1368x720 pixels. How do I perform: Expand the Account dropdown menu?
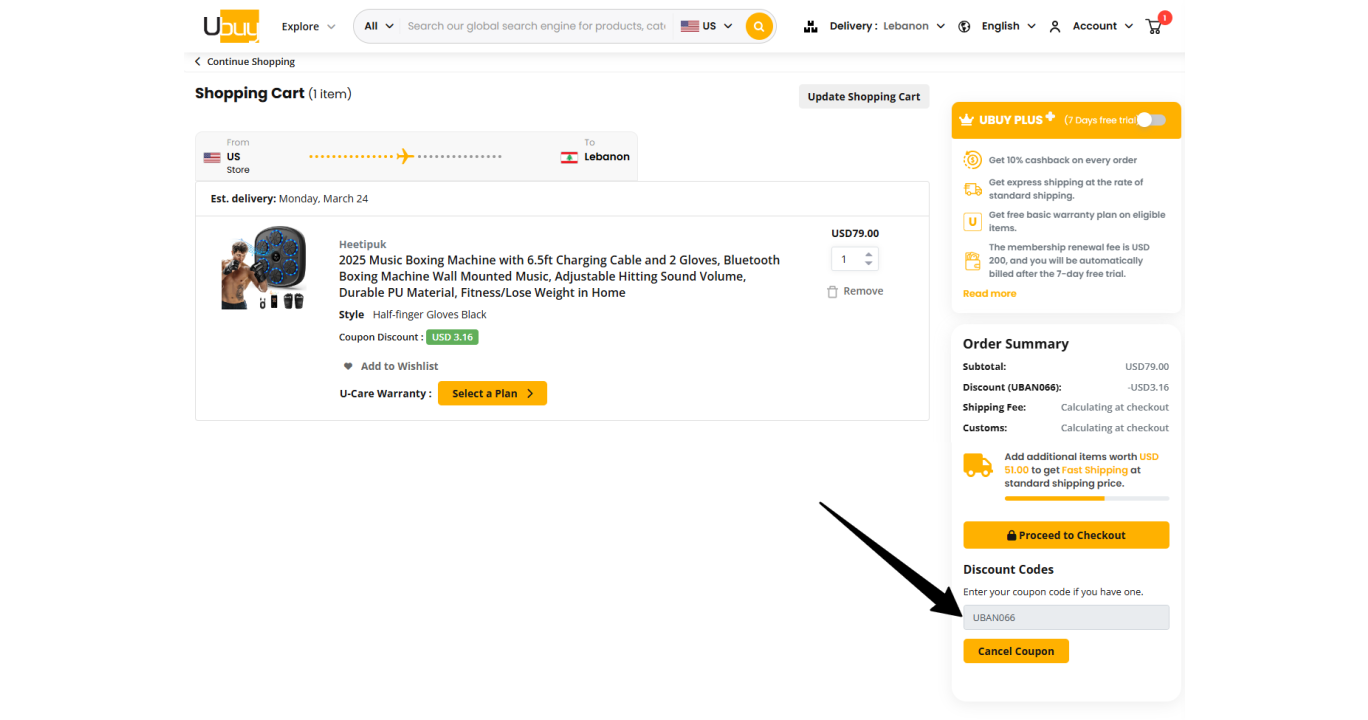[x=1103, y=26]
